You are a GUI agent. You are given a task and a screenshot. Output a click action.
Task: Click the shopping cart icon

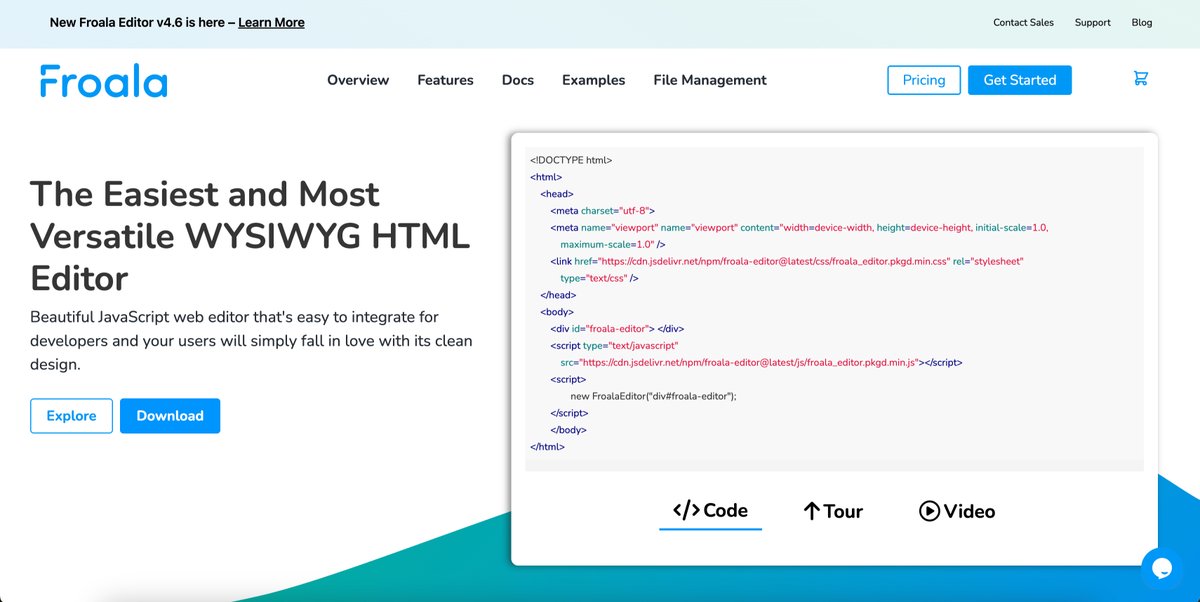(x=1140, y=78)
